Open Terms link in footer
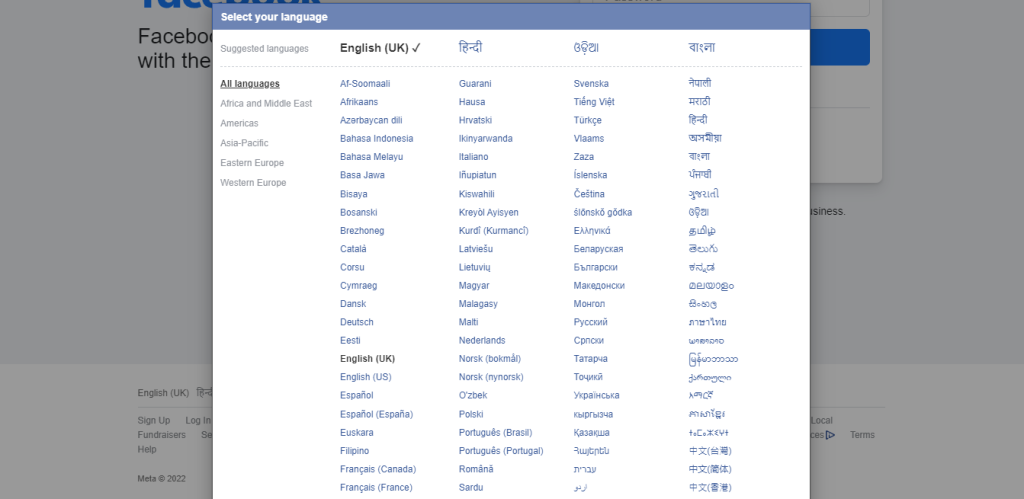The width and height of the screenshot is (1024, 499). [862, 435]
